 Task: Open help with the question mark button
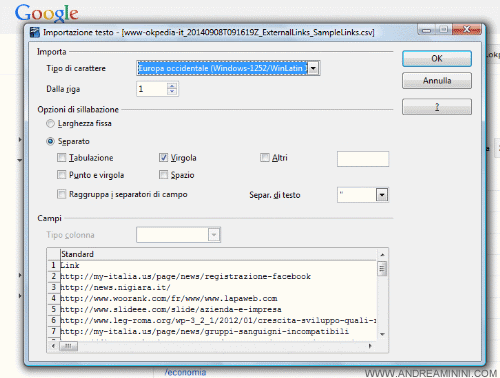[x=437, y=107]
